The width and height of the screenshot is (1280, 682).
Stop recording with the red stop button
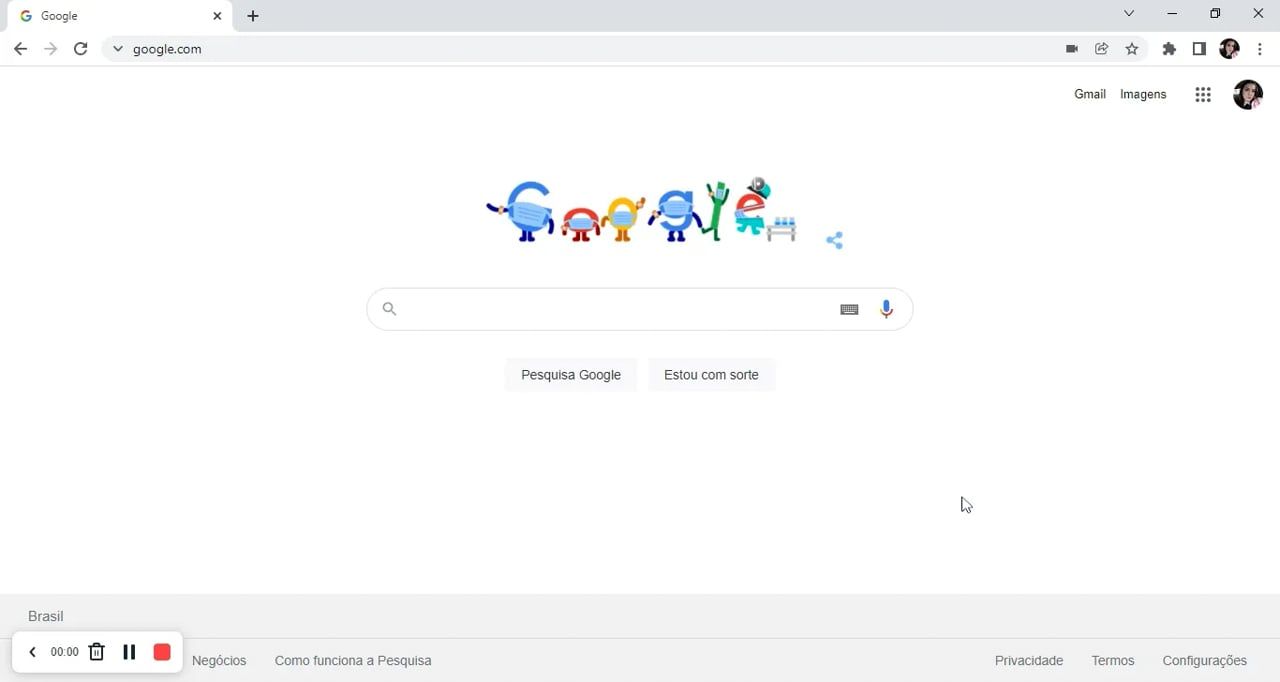click(162, 652)
